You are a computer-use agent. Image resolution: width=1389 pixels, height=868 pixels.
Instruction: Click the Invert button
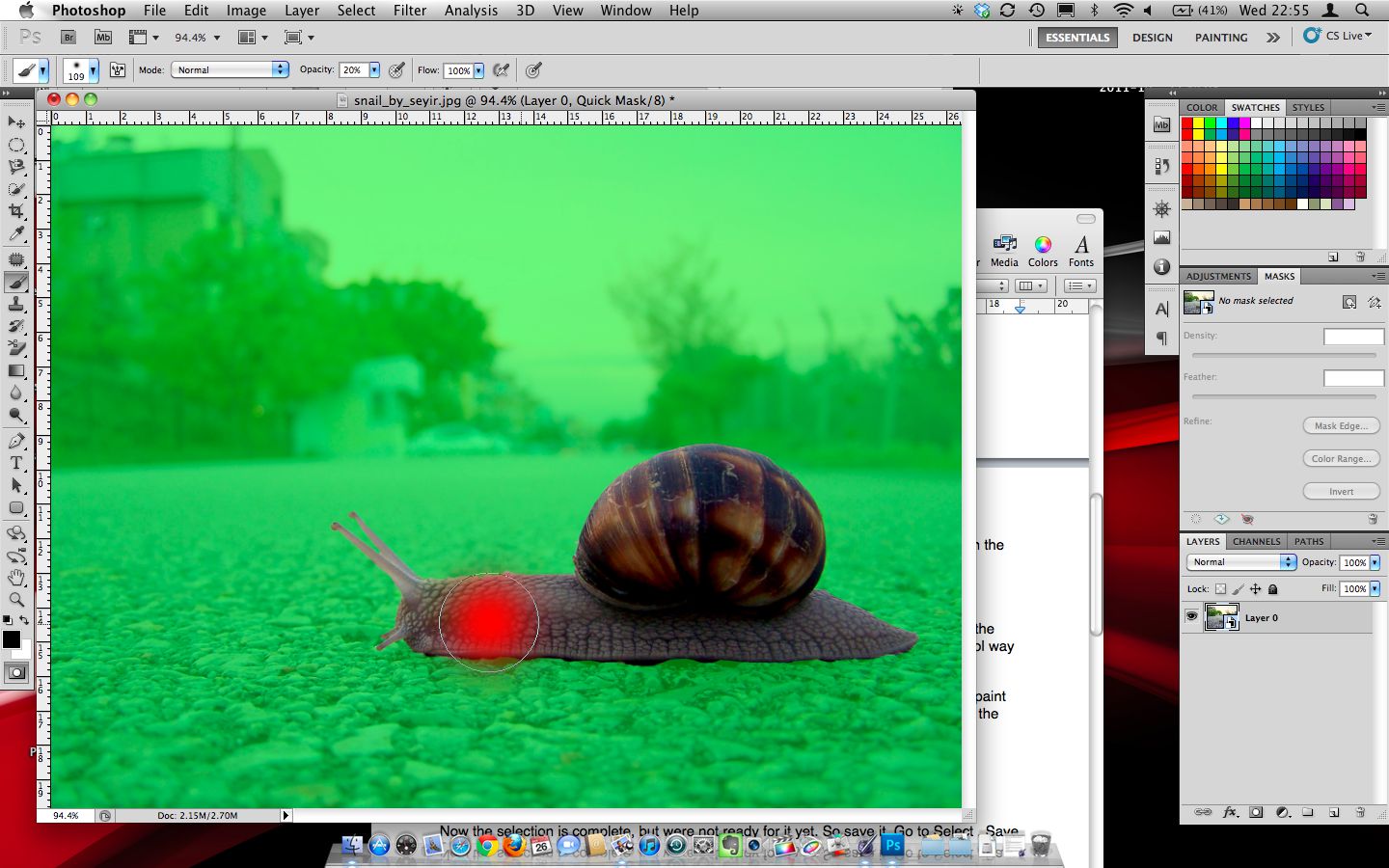click(1342, 491)
